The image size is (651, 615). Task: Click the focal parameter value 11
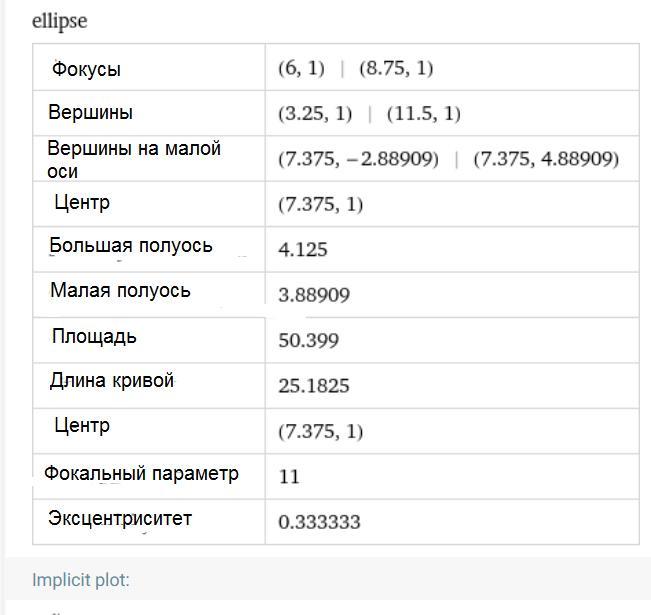click(289, 477)
